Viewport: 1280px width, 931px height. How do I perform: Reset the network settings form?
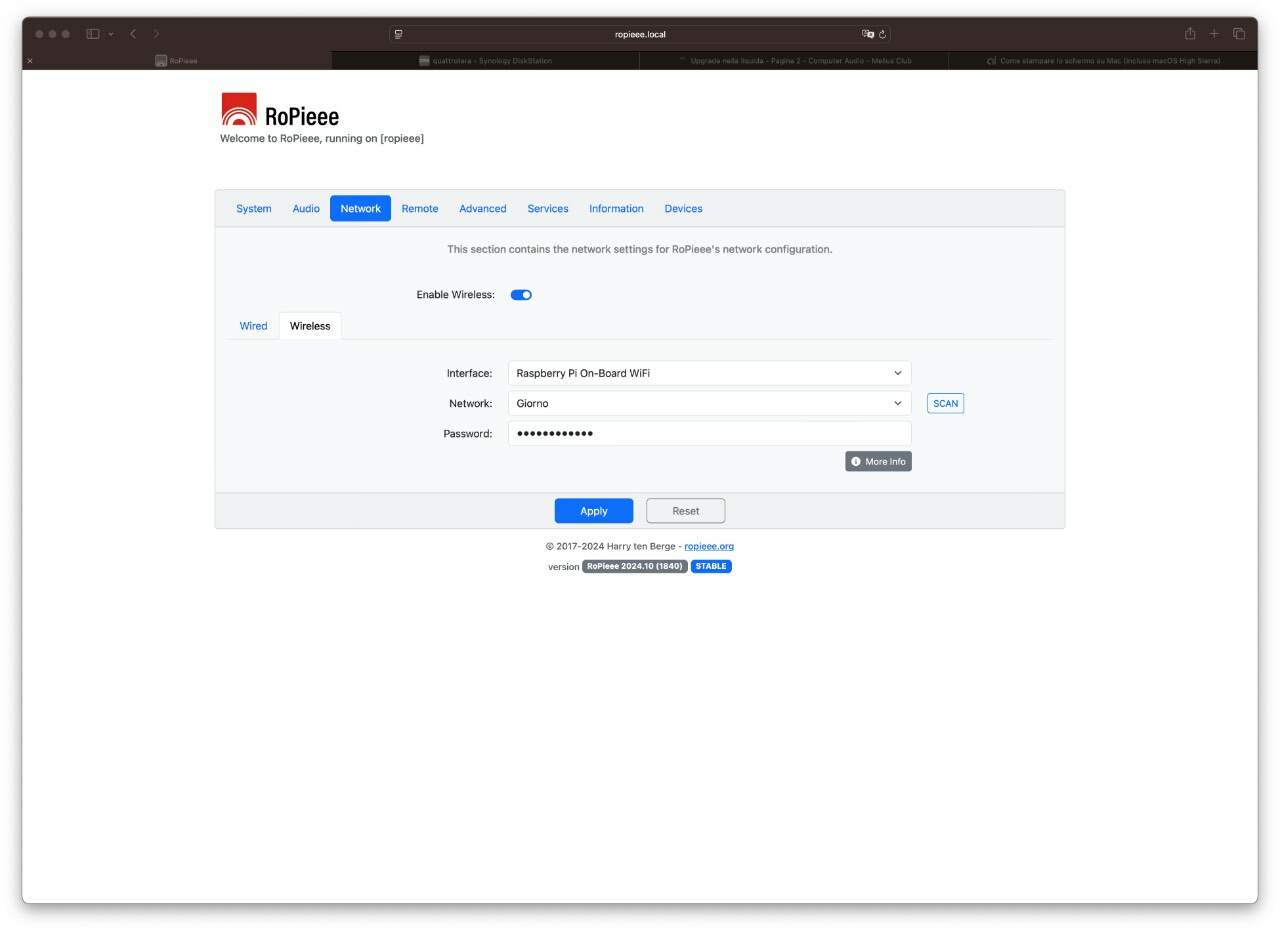point(686,511)
